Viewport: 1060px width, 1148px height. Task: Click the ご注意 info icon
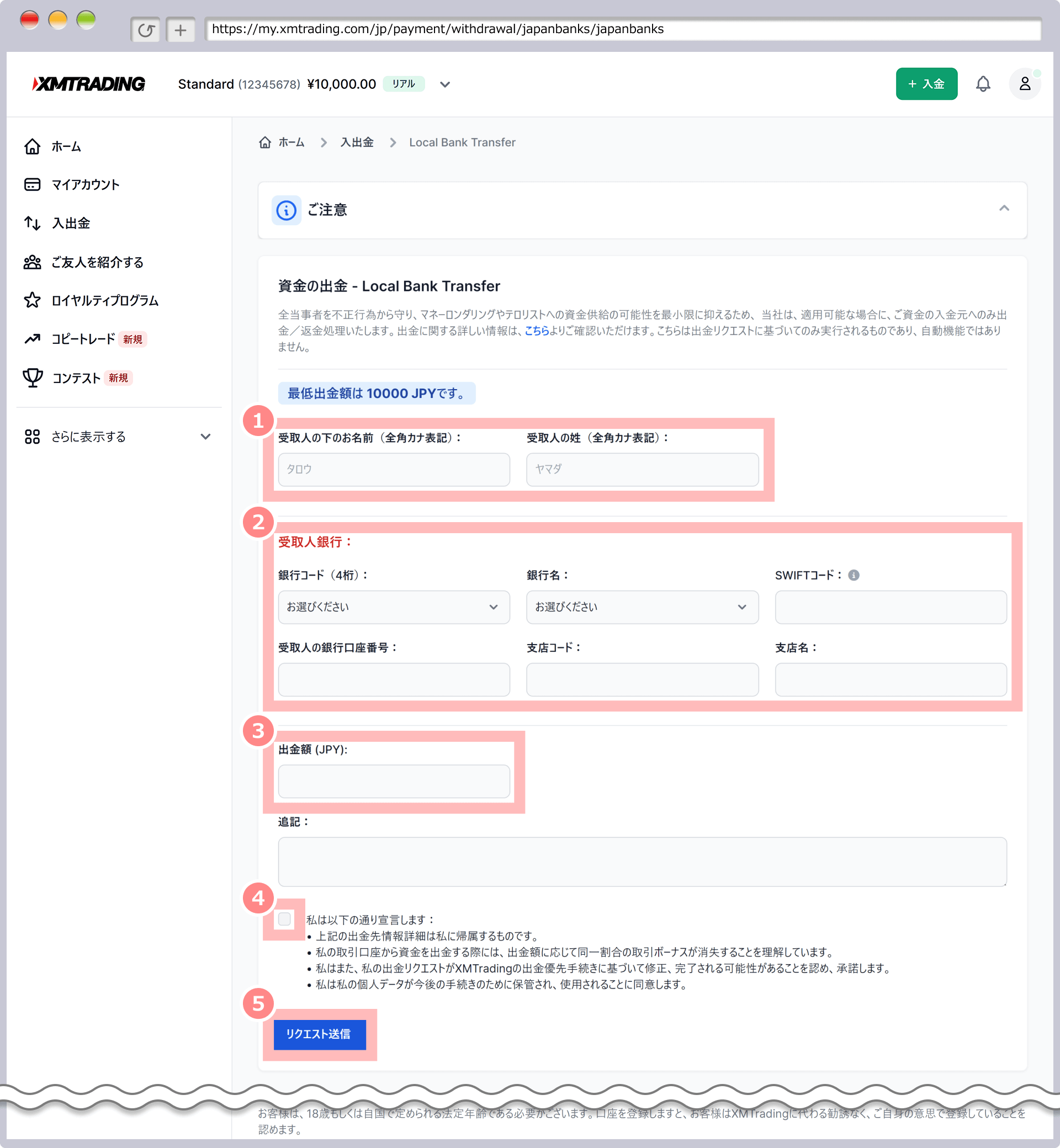coord(286,210)
